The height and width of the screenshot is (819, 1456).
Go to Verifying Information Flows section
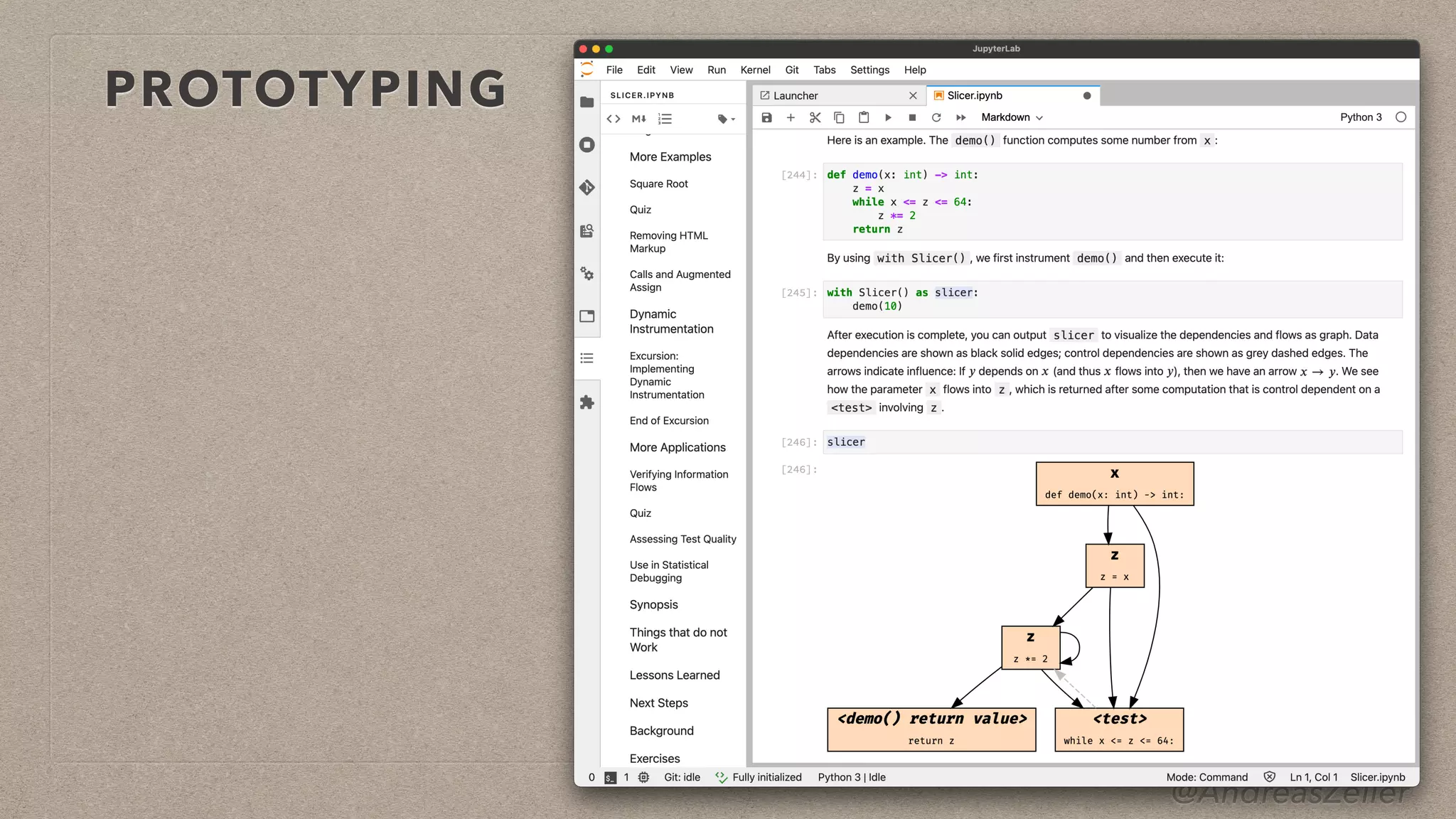678,481
